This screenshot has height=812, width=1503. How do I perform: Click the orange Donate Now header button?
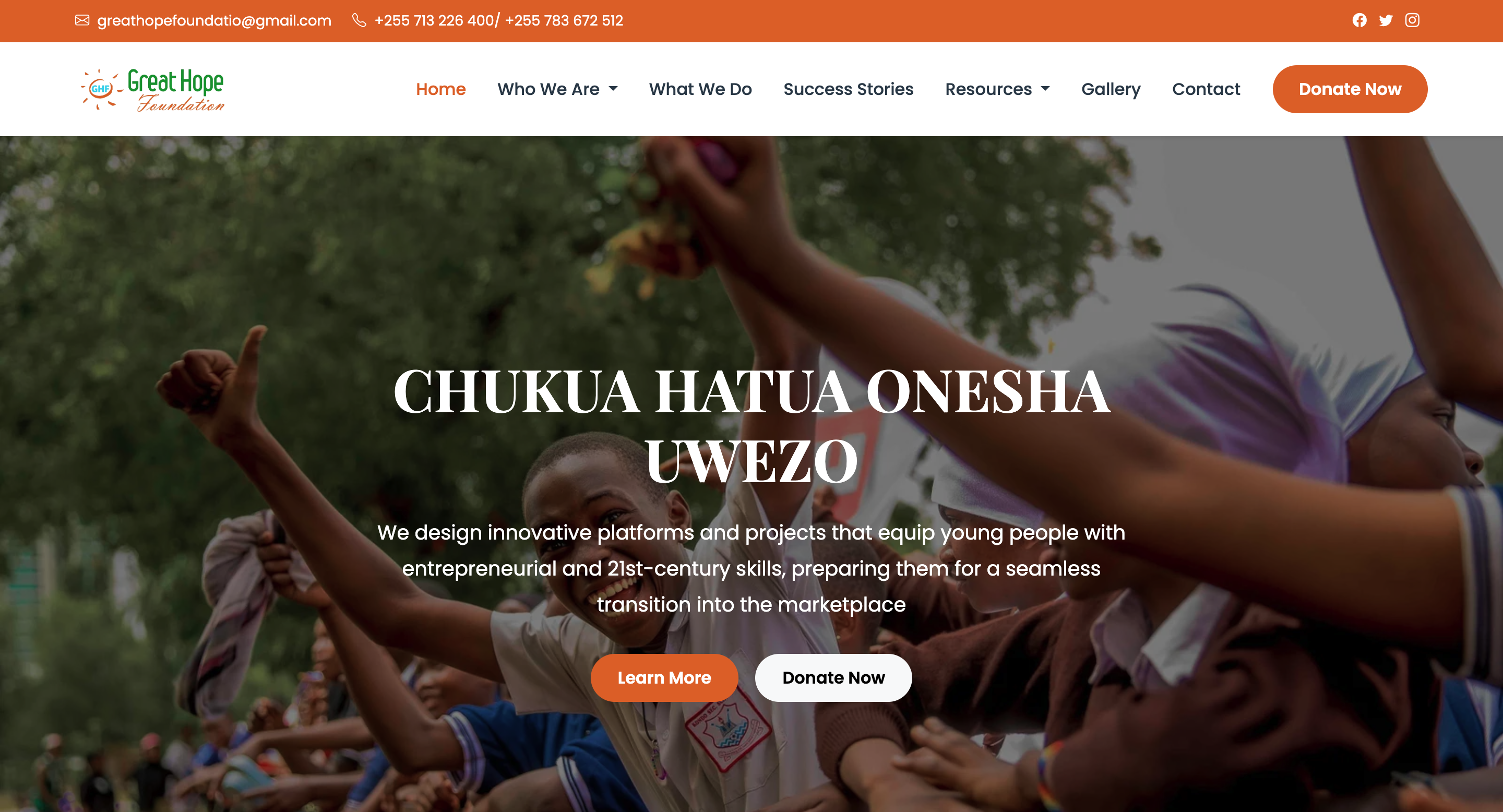tap(1350, 89)
